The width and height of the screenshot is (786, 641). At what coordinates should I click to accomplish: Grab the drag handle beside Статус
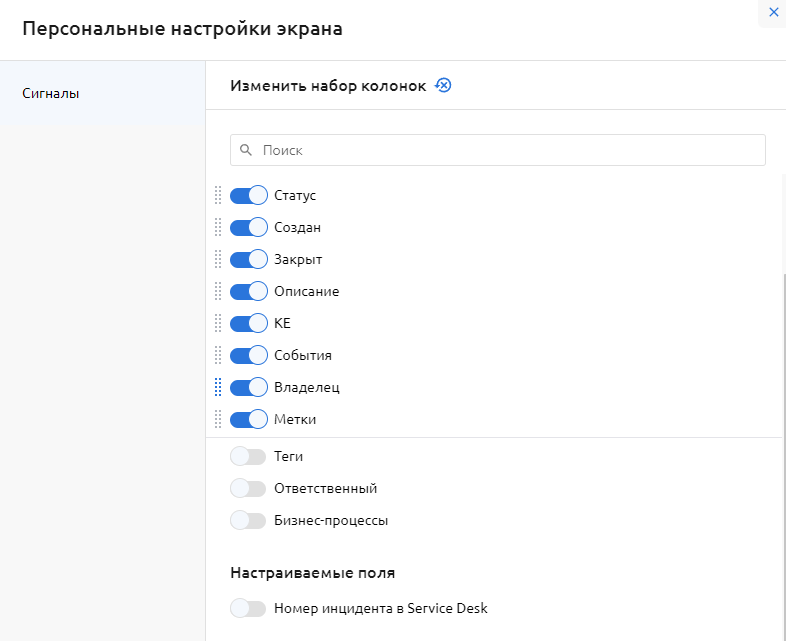tap(218, 195)
